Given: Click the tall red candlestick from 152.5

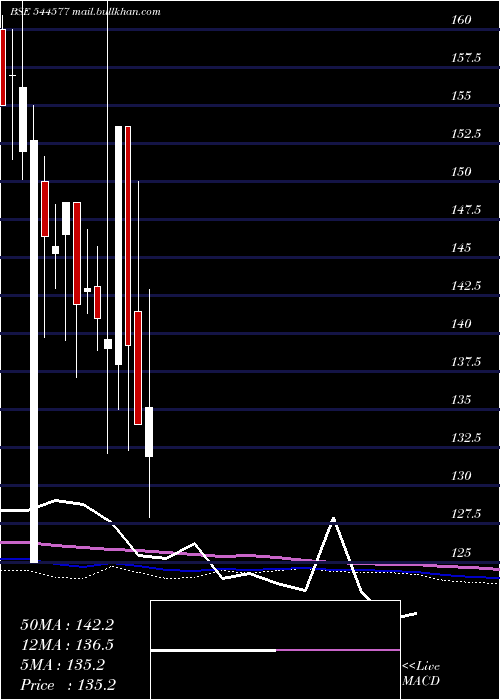Looking at the screenshot, I should pos(128,236).
